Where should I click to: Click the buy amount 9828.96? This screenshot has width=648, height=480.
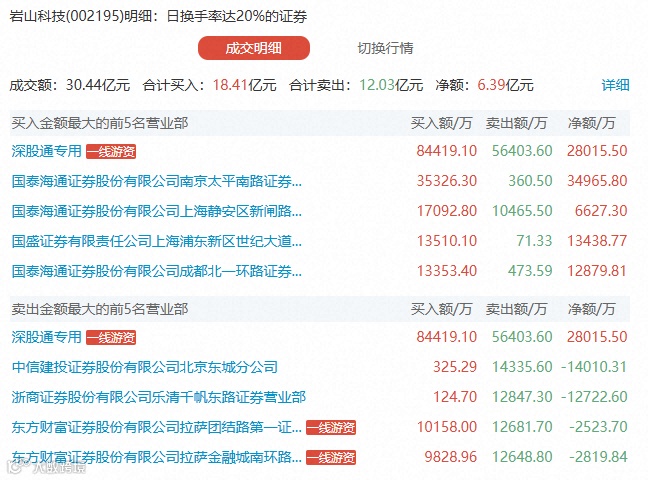[451, 457]
